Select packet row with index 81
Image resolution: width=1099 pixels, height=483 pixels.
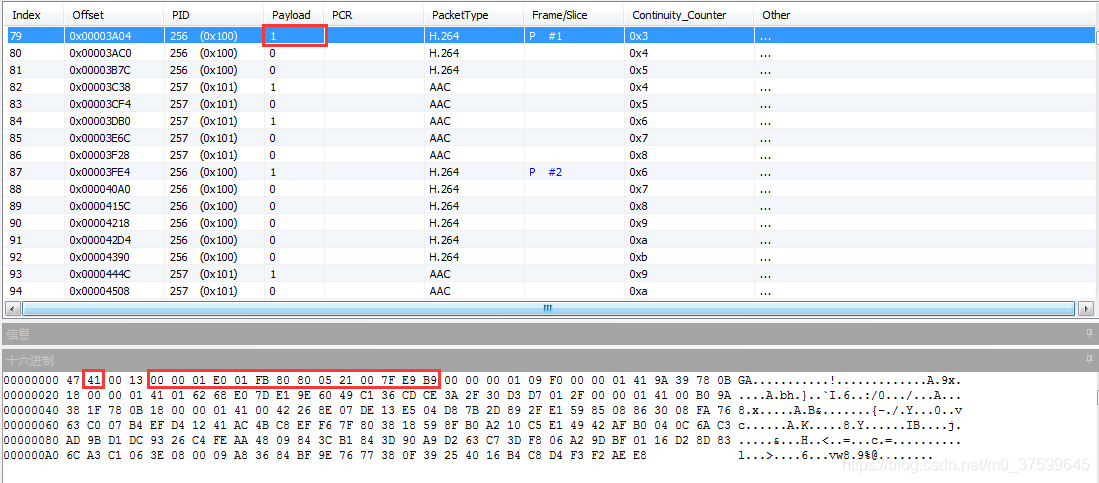pos(551,70)
